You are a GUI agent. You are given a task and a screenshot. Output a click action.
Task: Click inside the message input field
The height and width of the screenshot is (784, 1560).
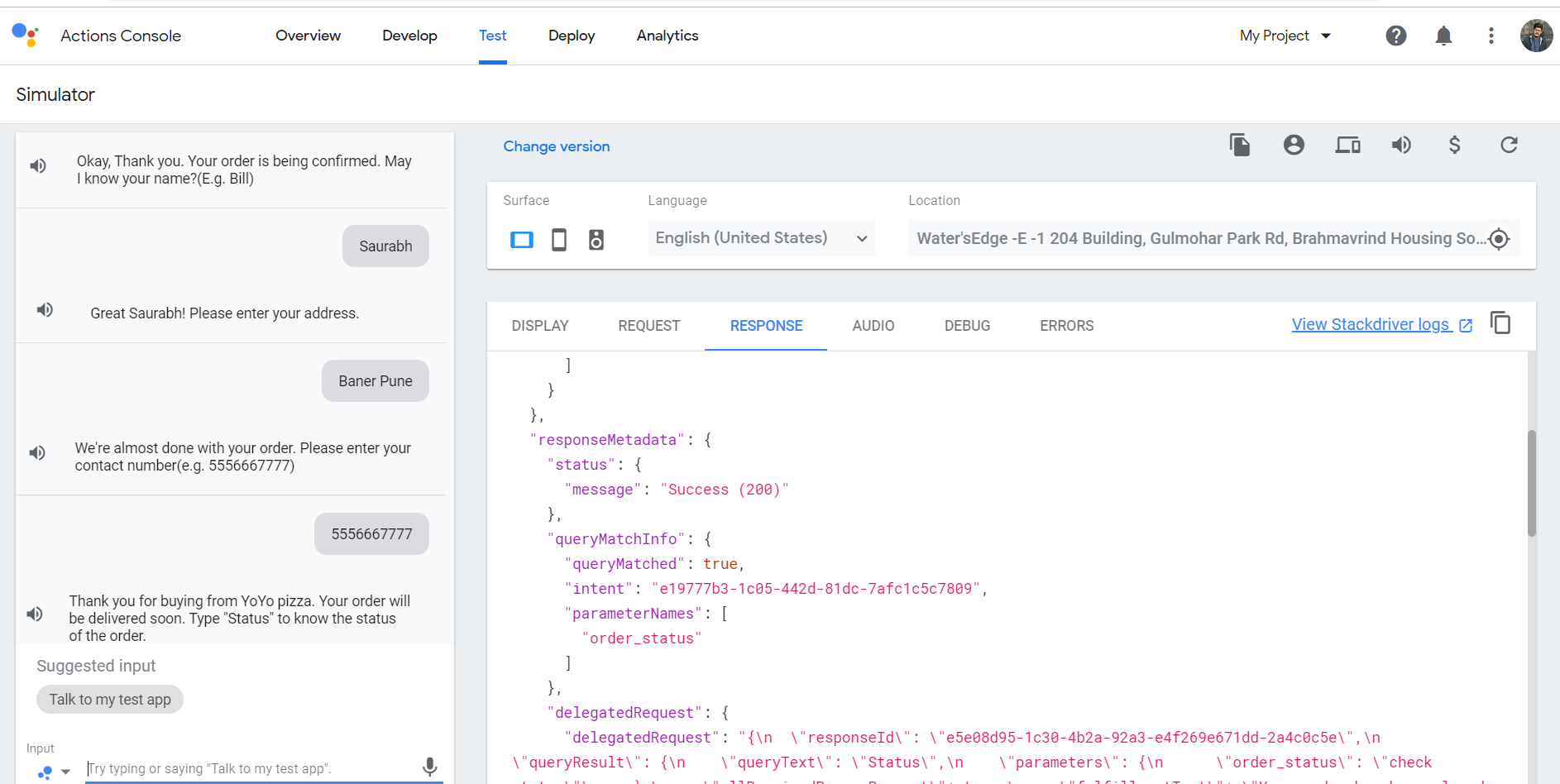point(248,767)
